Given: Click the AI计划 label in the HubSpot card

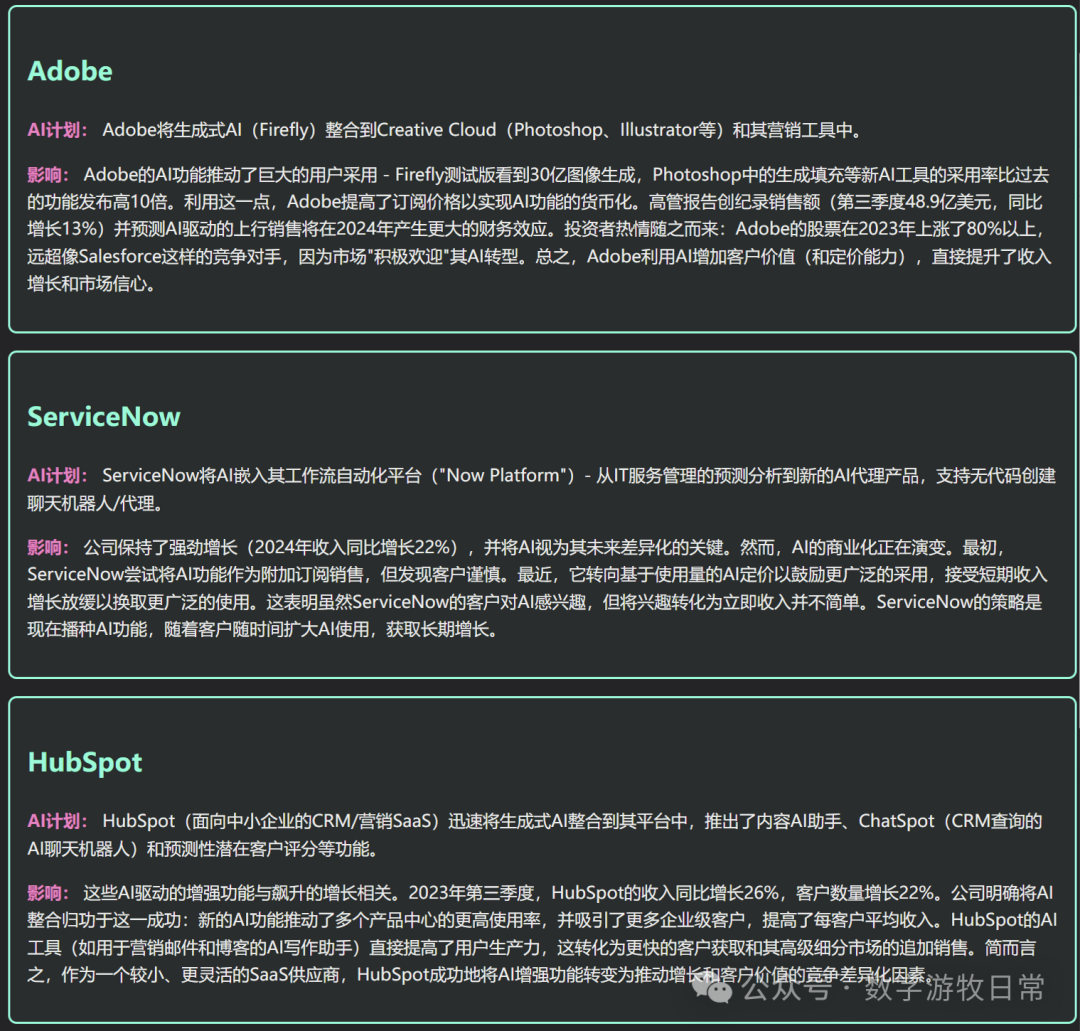Looking at the screenshot, I should pos(57,822).
